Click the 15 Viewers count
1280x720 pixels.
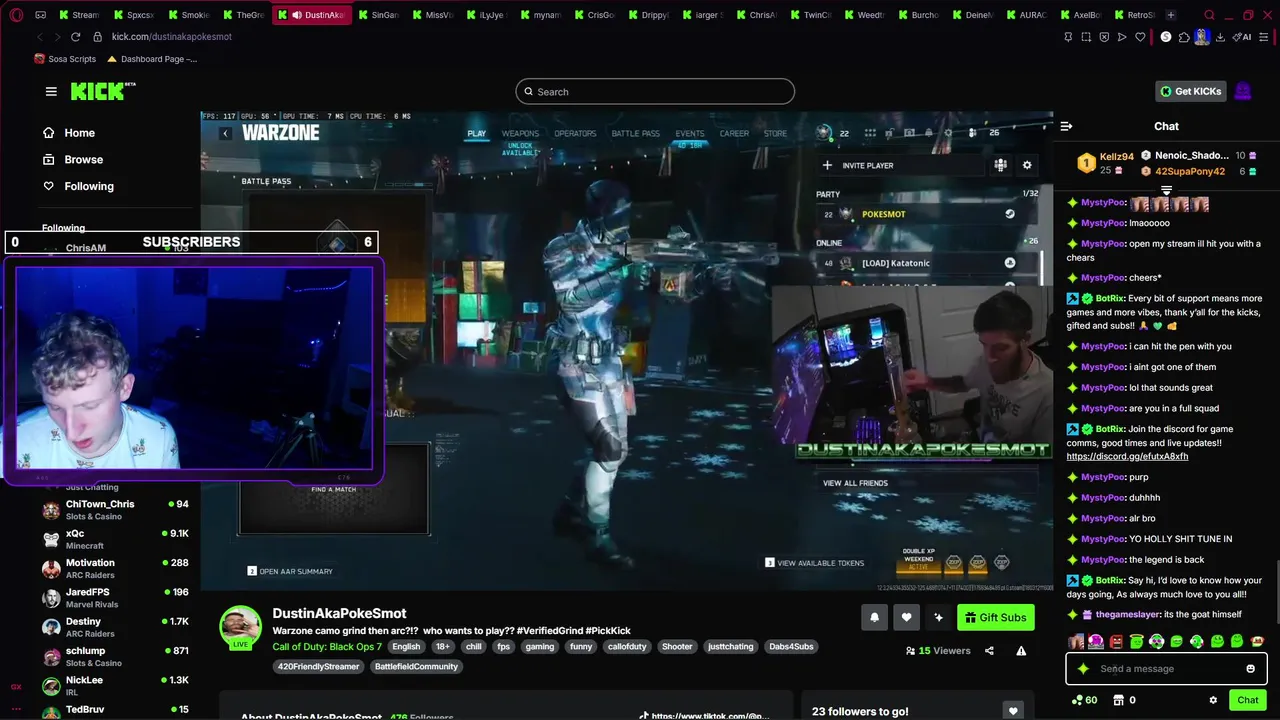tap(938, 651)
